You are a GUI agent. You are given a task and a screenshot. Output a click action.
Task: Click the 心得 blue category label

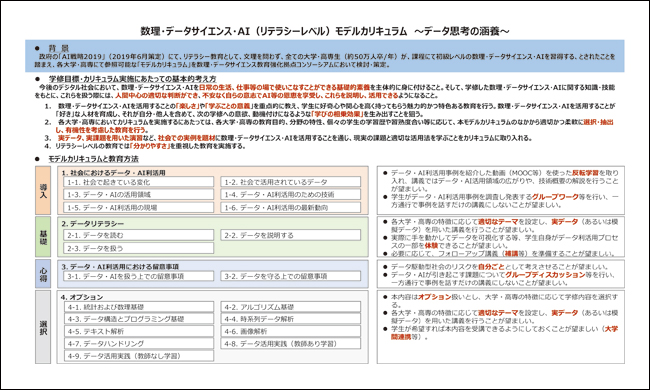(x=43, y=274)
